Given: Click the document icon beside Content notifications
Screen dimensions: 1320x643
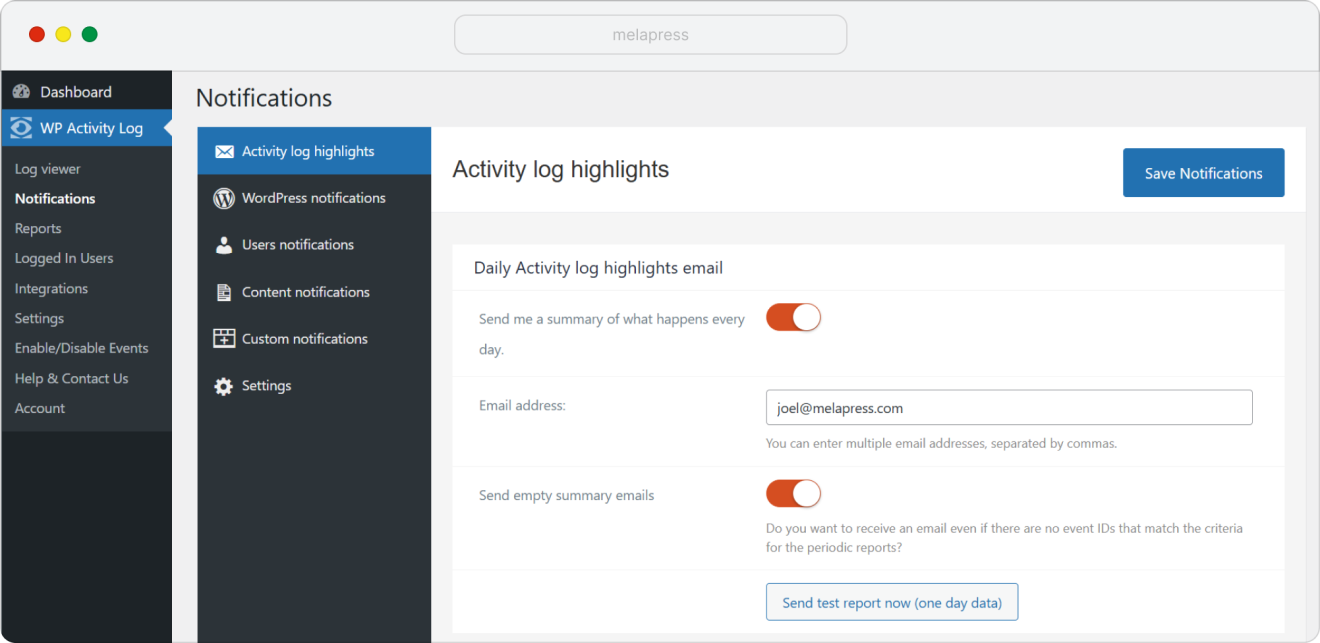Looking at the screenshot, I should pos(224,292).
